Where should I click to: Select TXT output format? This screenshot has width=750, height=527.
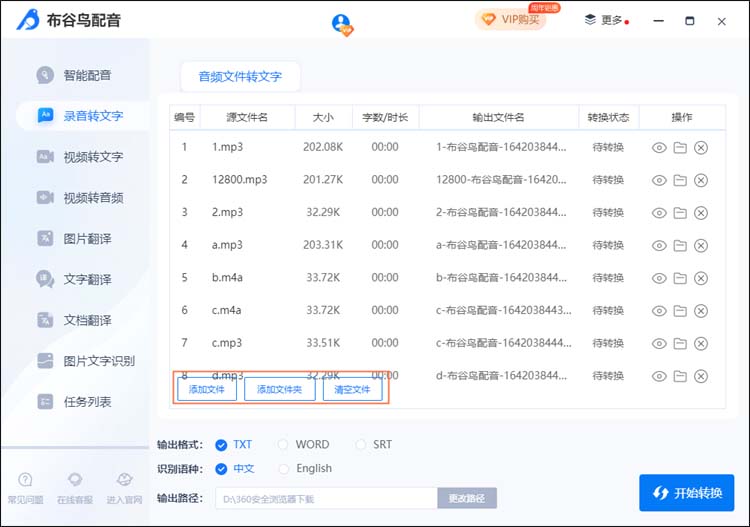pyautogui.click(x=234, y=445)
